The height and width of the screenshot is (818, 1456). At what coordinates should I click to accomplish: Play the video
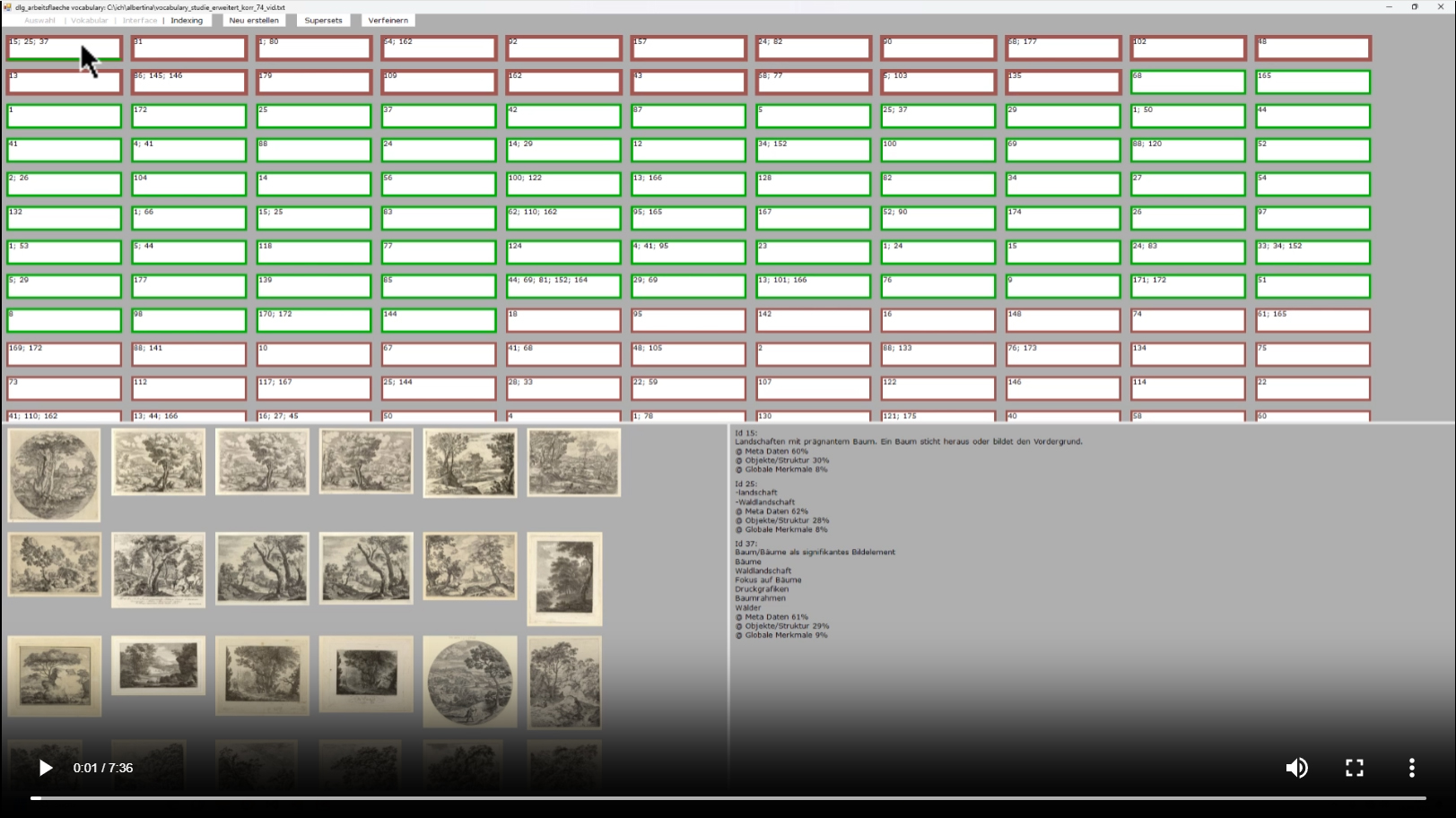45,768
